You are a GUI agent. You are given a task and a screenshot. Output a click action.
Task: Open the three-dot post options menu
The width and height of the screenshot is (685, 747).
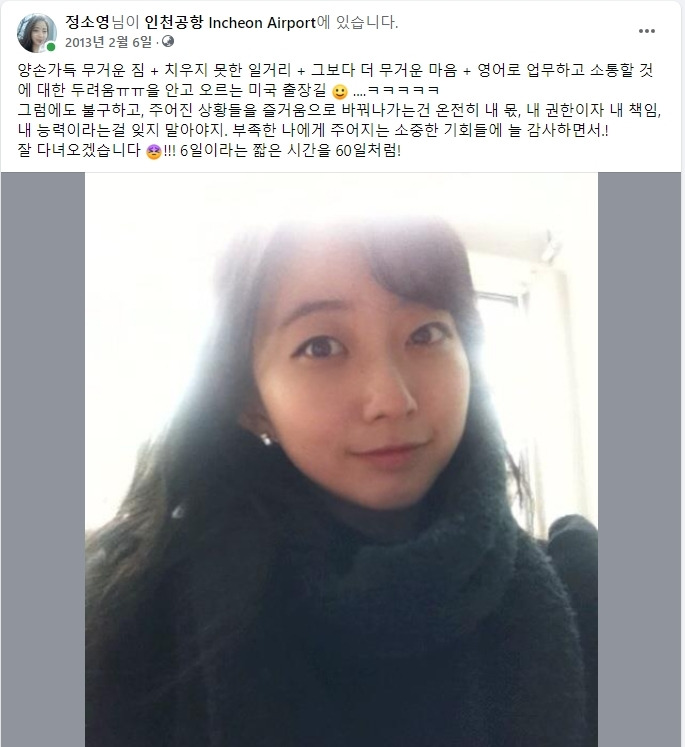(646, 31)
